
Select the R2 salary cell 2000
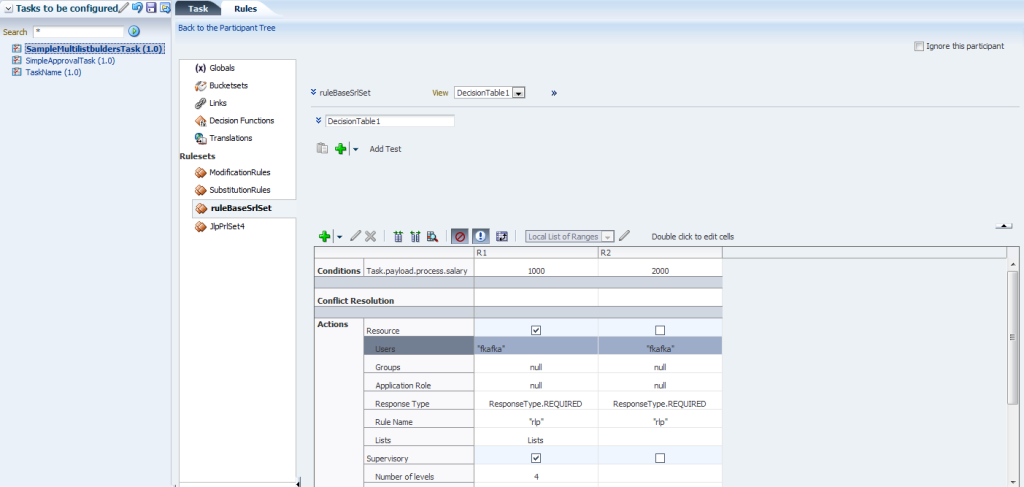pyautogui.click(x=660, y=271)
